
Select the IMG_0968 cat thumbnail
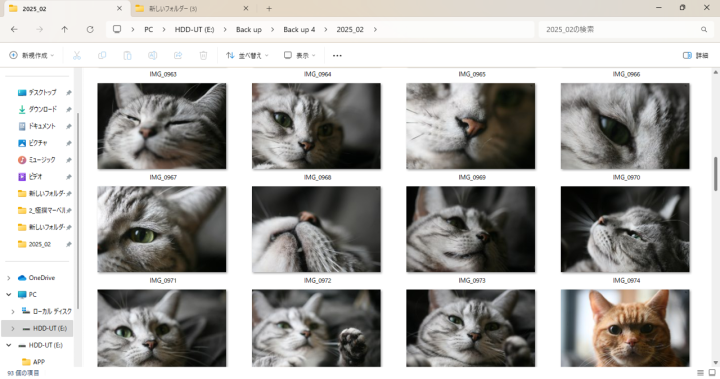click(x=316, y=126)
